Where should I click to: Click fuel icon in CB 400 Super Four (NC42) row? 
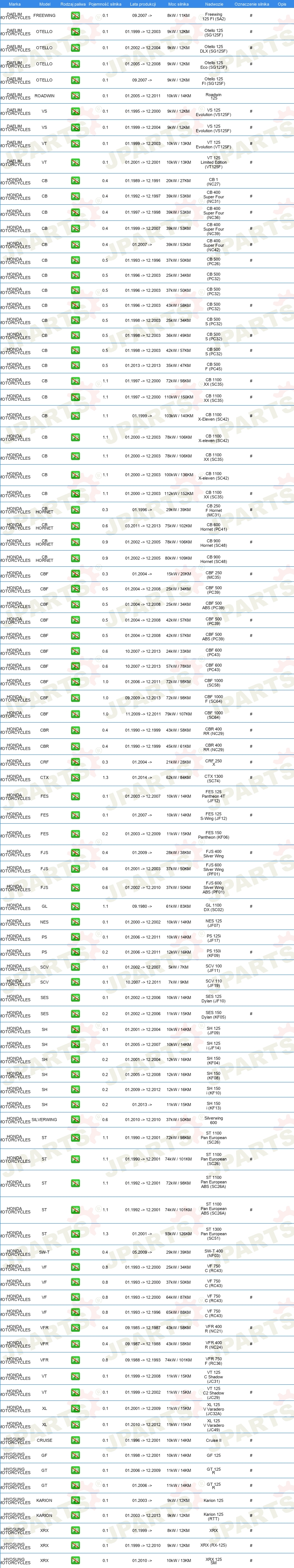[75, 245]
